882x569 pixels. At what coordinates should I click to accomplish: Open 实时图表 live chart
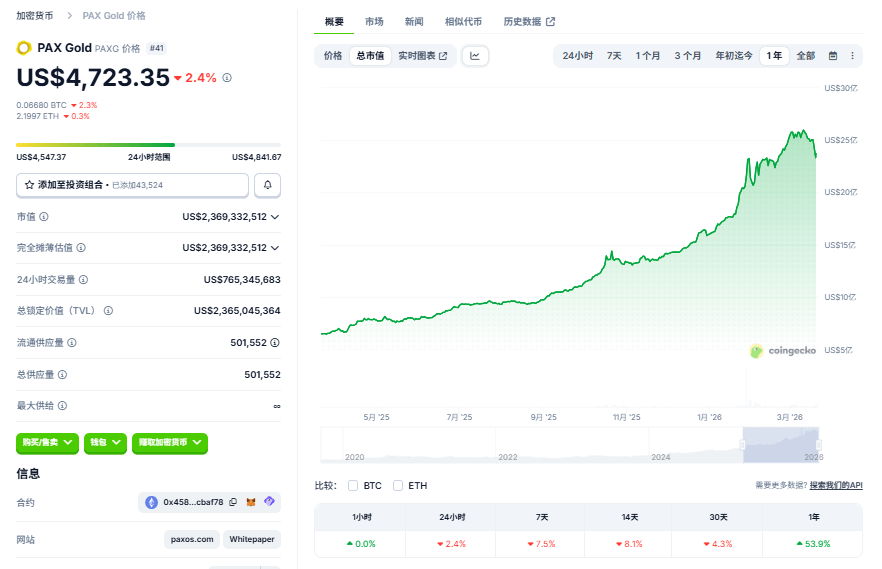[x=422, y=56]
